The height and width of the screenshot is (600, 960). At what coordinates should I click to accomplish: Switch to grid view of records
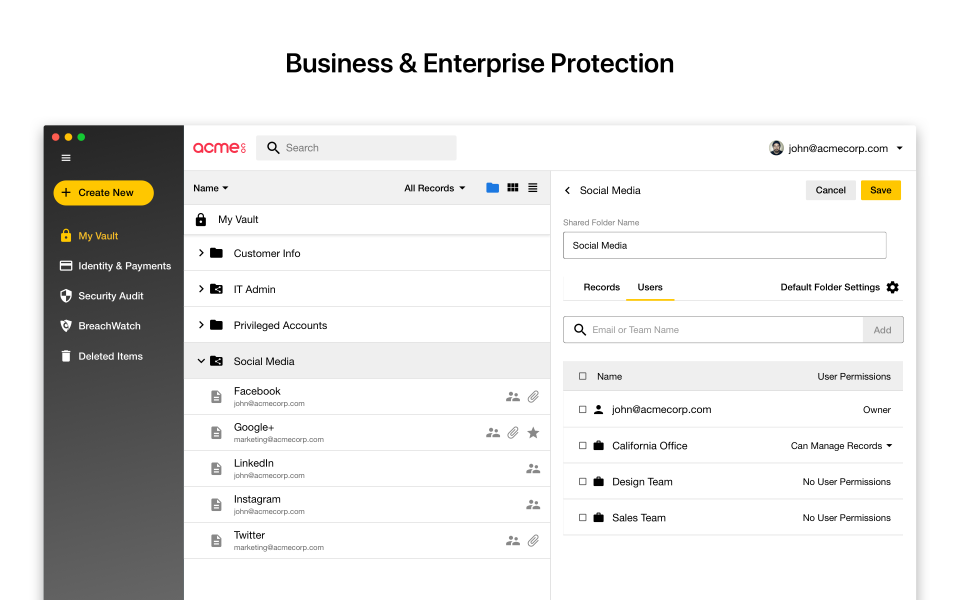click(513, 187)
